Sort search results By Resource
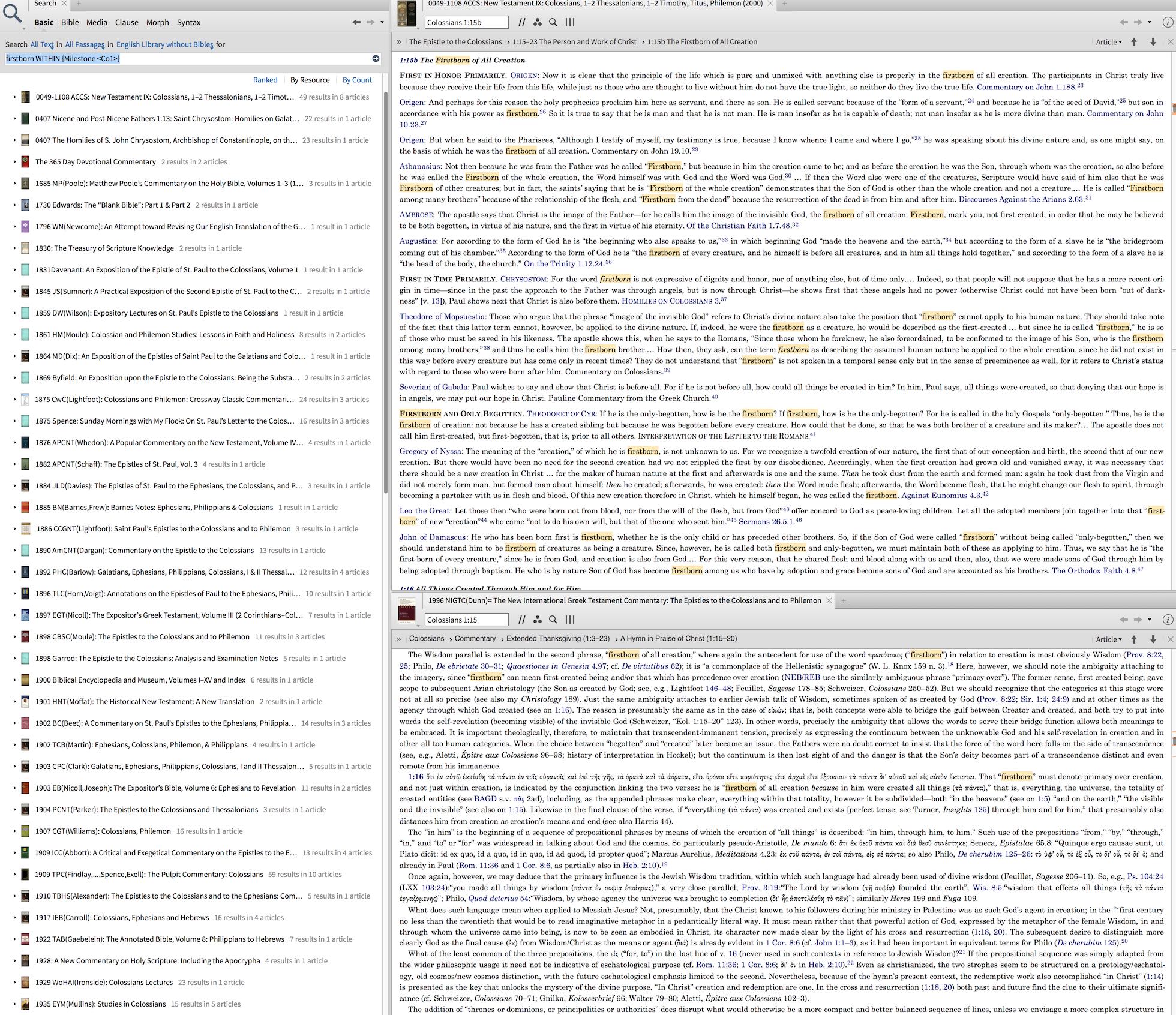This screenshot has height=1015, width=1176. click(x=310, y=80)
